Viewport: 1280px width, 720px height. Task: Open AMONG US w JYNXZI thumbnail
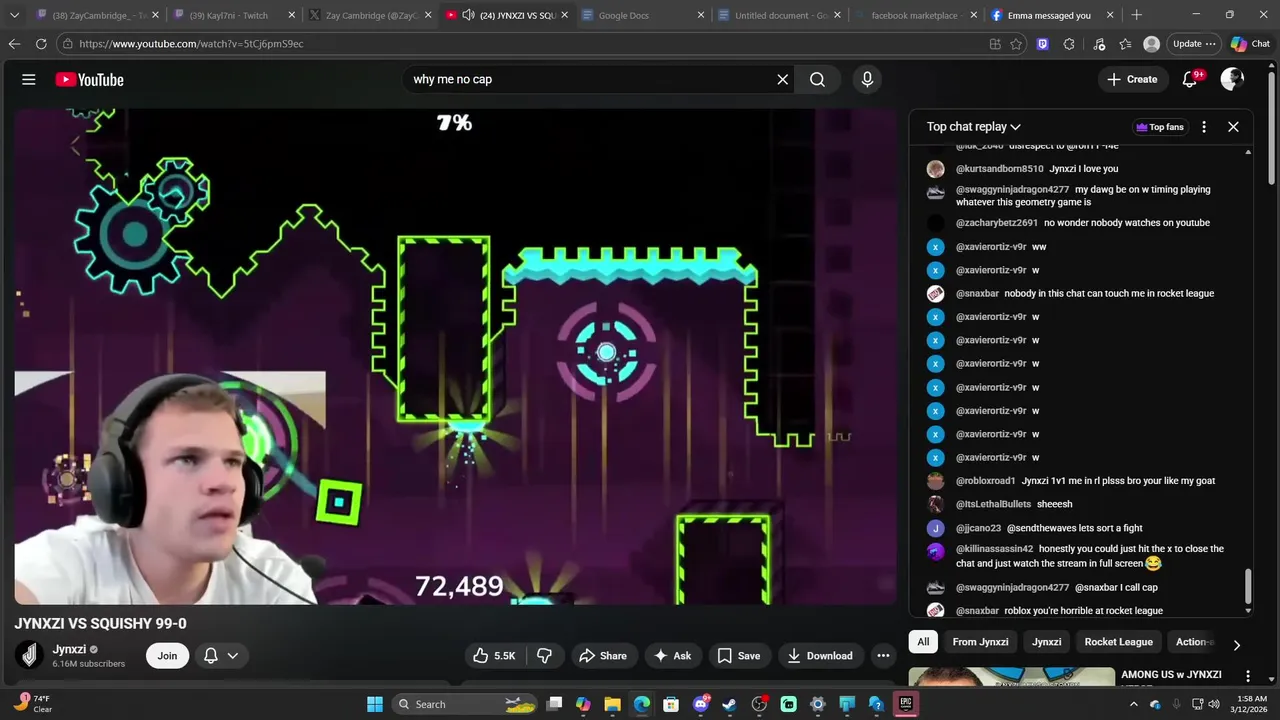(x=1011, y=677)
